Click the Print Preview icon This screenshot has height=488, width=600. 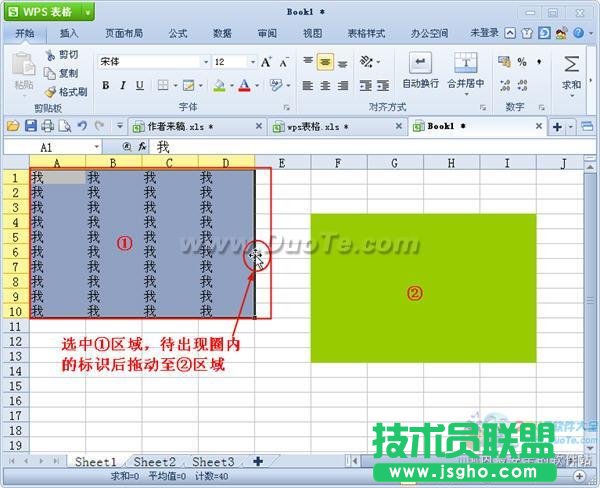click(65, 126)
